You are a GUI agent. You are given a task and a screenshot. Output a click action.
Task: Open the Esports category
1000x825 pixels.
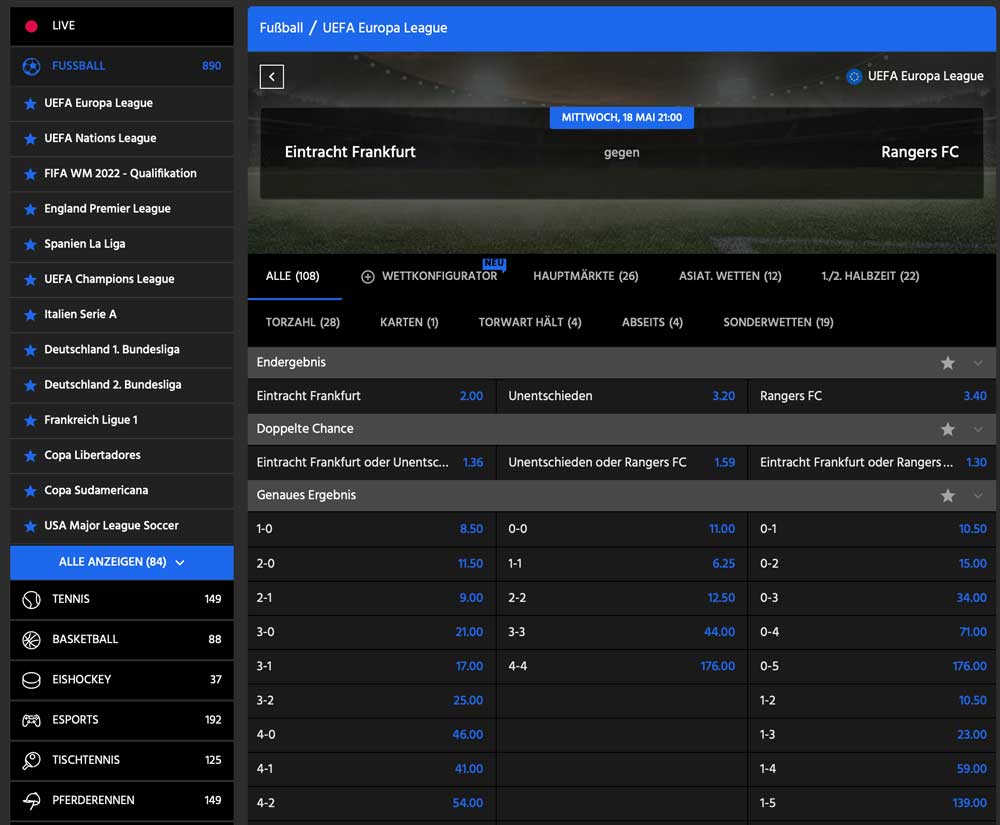[122, 720]
